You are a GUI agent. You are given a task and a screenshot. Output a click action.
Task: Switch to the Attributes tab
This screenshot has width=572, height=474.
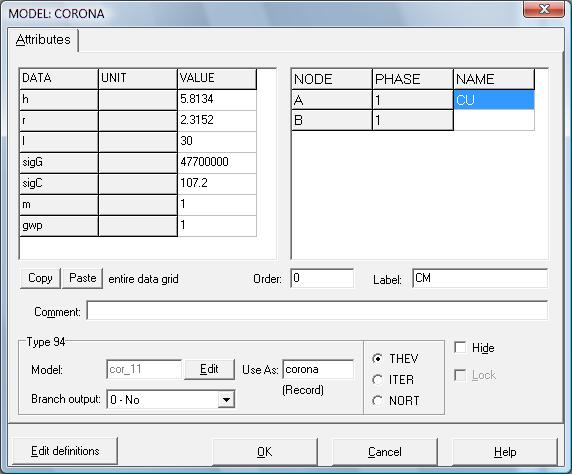[x=43, y=39]
